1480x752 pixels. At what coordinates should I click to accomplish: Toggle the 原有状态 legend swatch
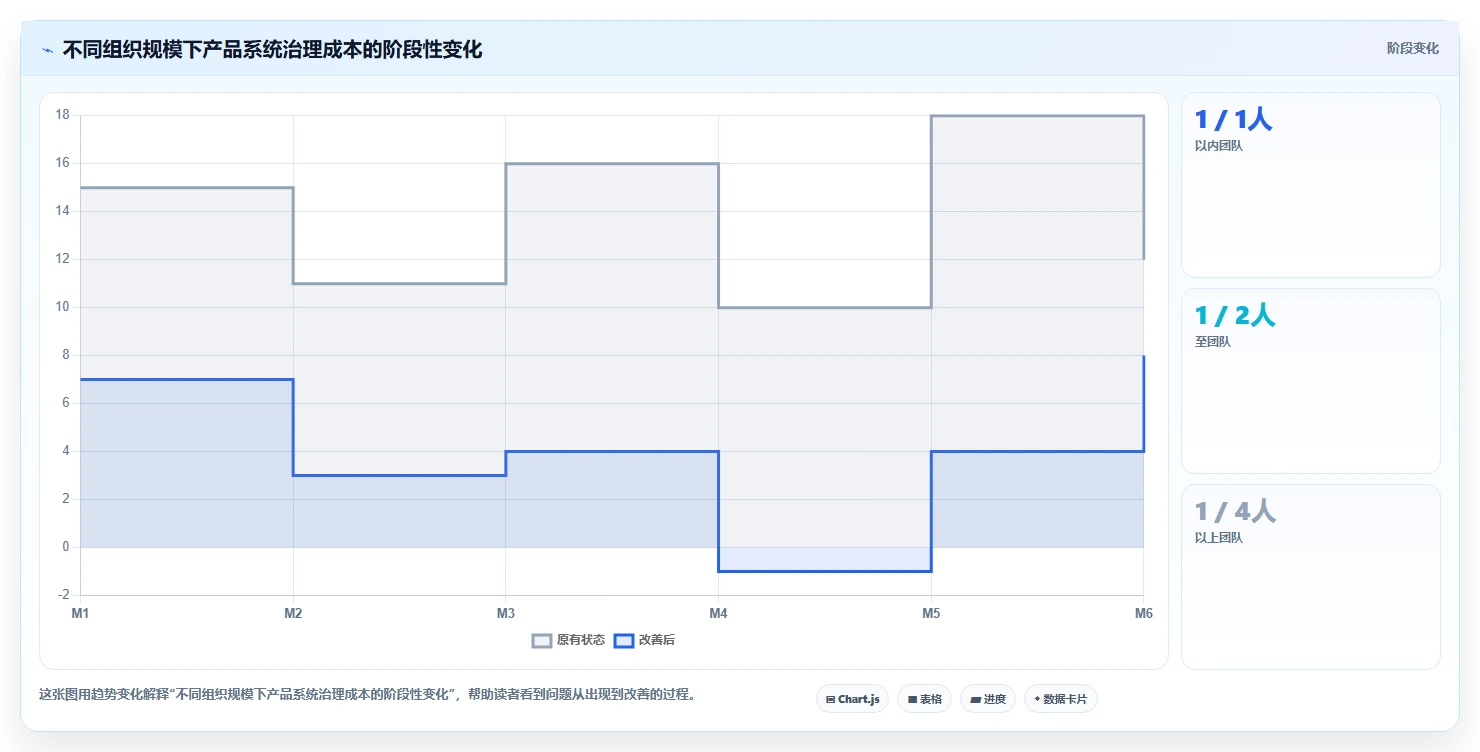coord(542,640)
